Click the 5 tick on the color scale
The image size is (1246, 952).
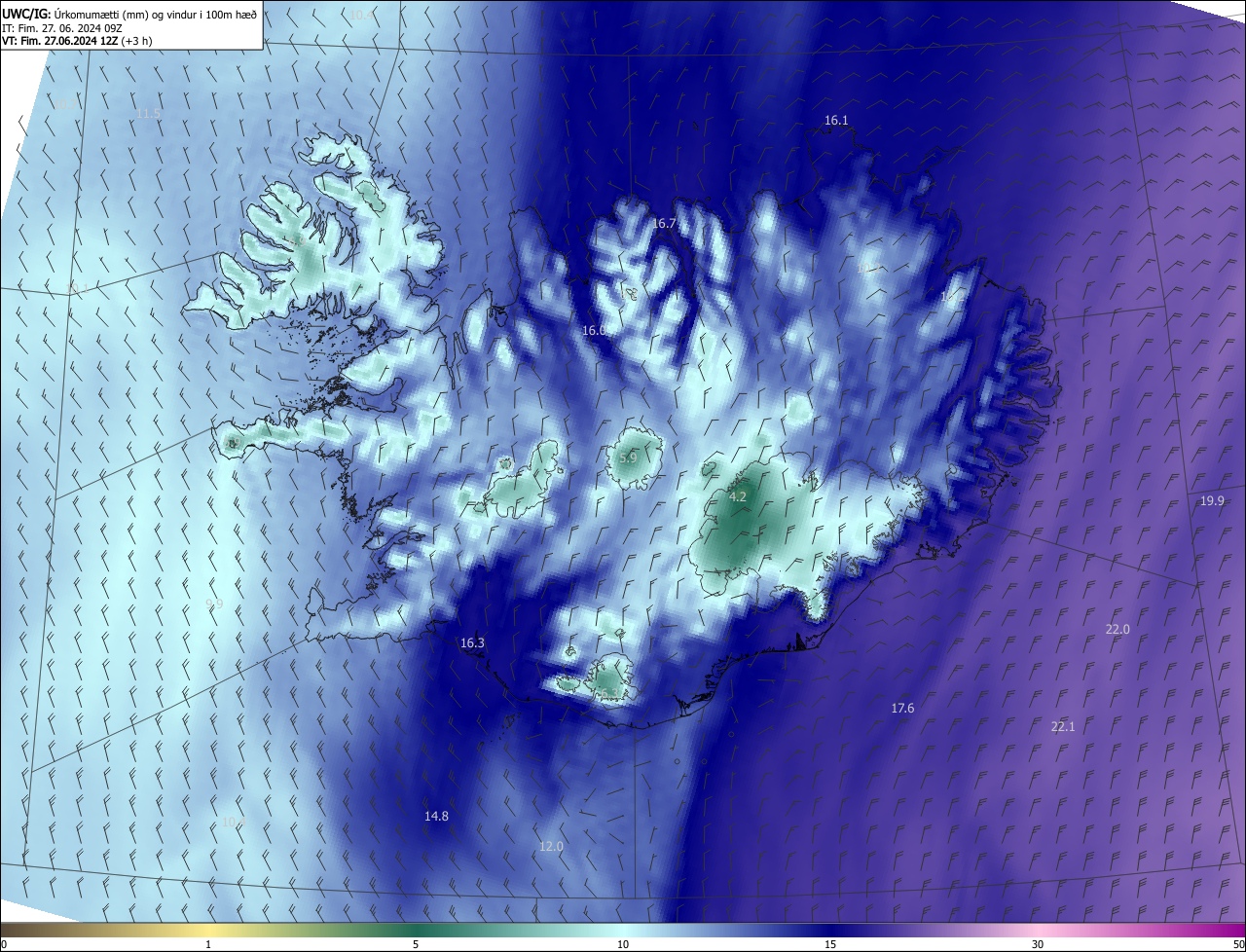(416, 944)
